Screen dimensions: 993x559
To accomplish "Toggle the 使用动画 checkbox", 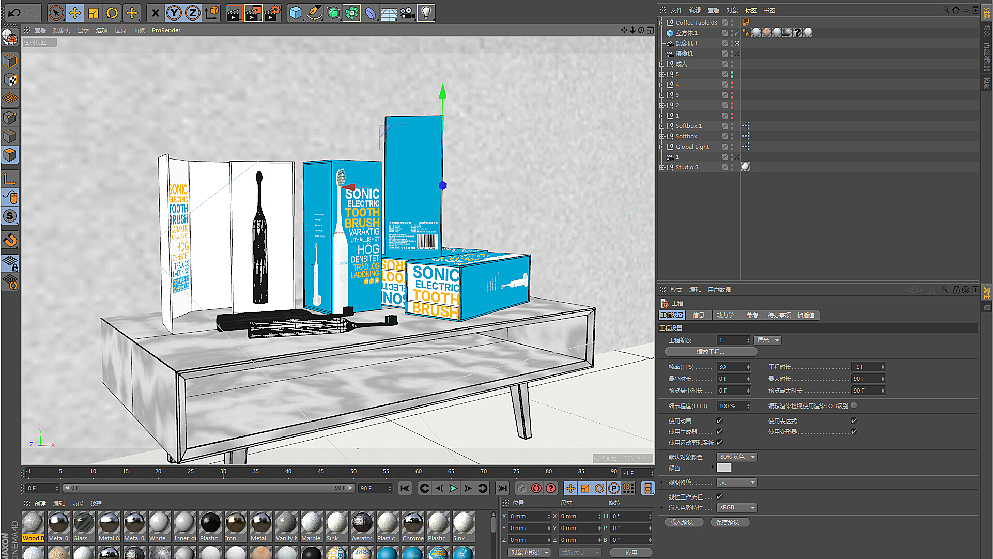I will tap(719, 420).
